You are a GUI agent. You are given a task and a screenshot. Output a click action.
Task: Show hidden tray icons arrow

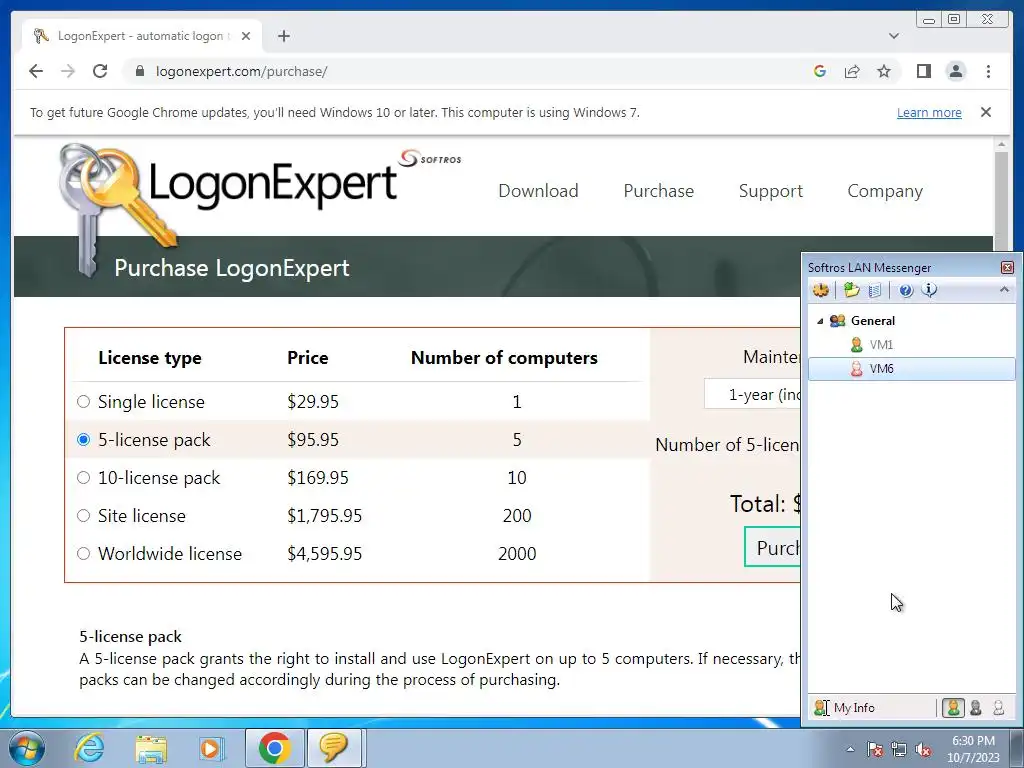(850, 749)
